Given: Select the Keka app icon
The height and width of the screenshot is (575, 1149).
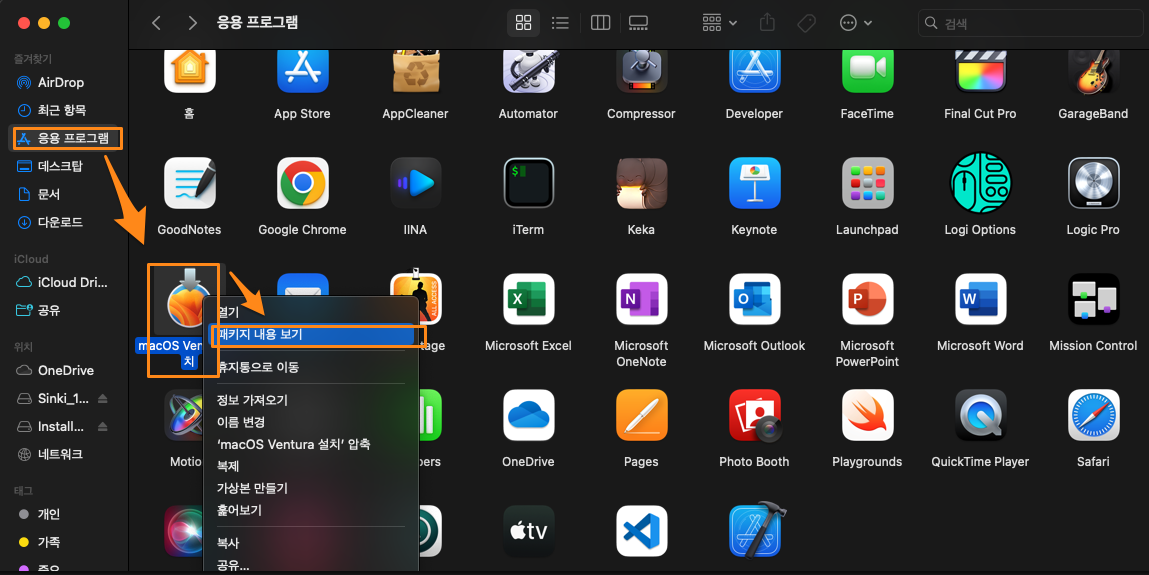Looking at the screenshot, I should tap(641, 183).
